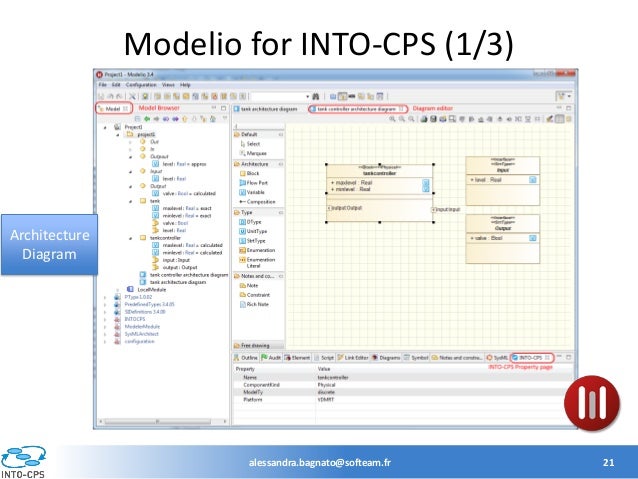Open the Edit menu

116,85
